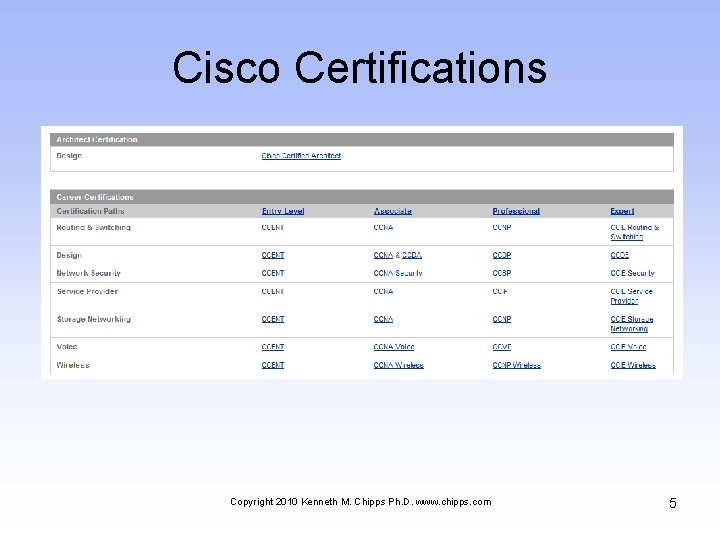Click the Associate column header link
Screen dimensions: 720x540
(393, 211)
